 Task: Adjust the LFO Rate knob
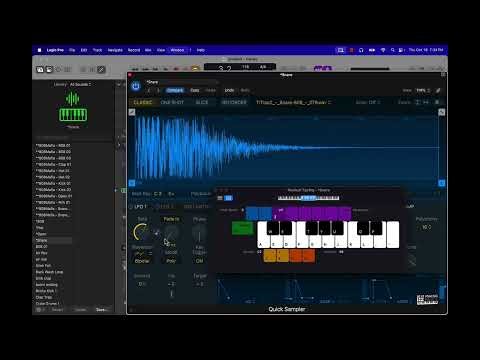coord(142,232)
